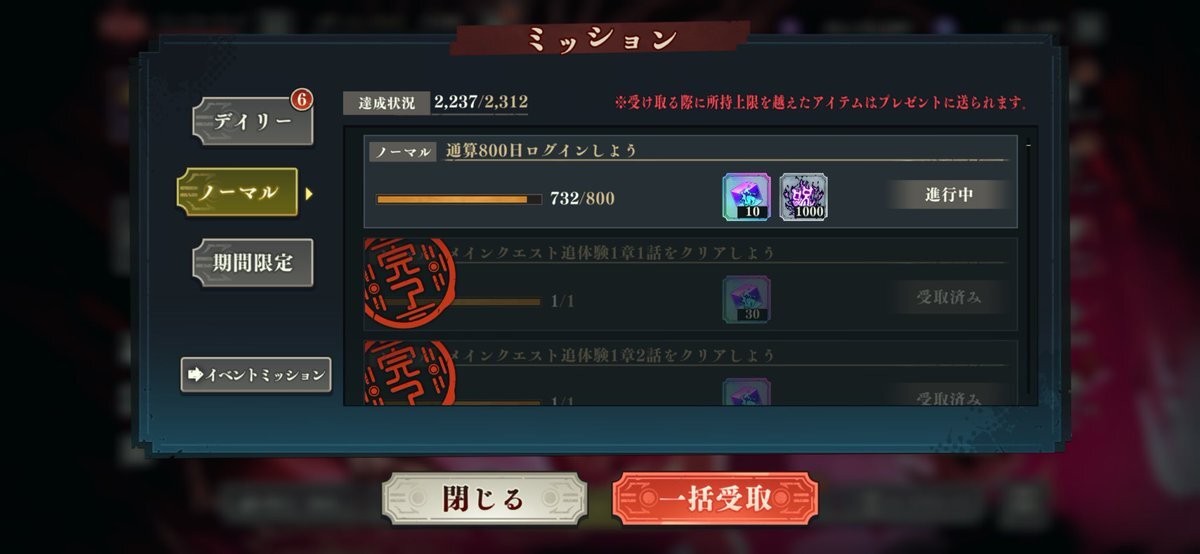Tap the crystal reward icon labeled 30
The width and height of the screenshot is (1200, 554).
[746, 300]
